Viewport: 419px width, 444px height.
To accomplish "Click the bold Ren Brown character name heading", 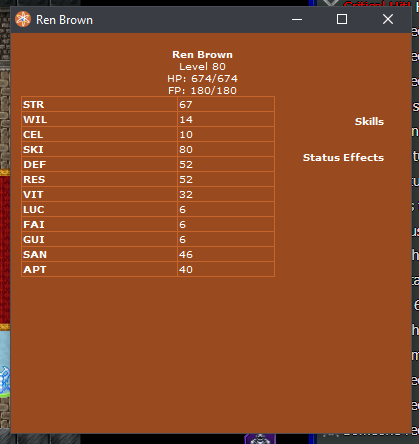I will (202, 55).
